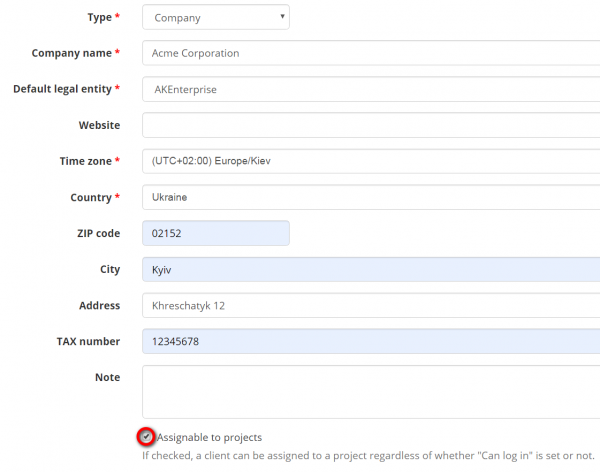
Task: Uncheck the Assignable to projects checkbox
Action: point(147,437)
